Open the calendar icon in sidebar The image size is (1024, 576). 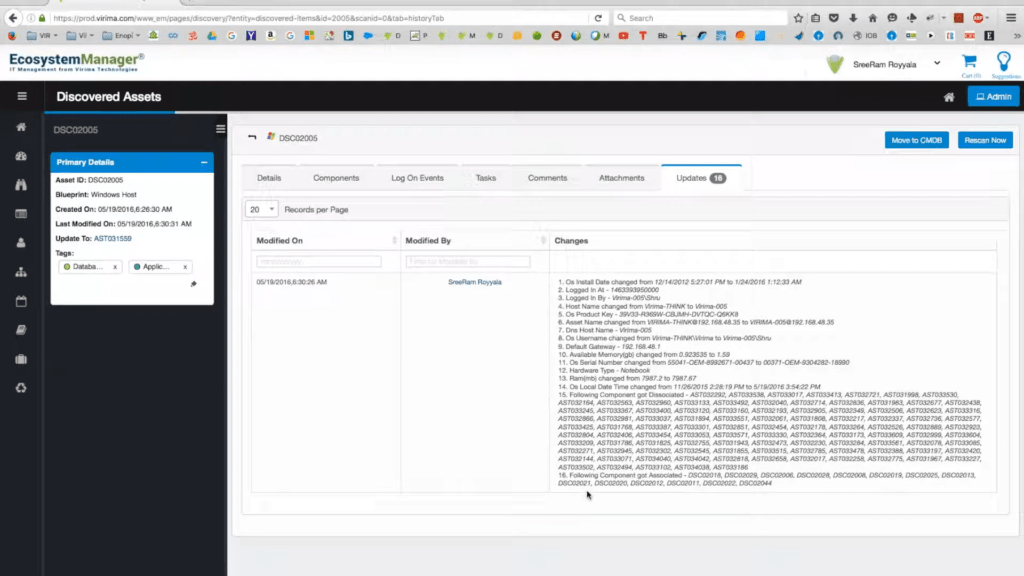[x=21, y=301]
